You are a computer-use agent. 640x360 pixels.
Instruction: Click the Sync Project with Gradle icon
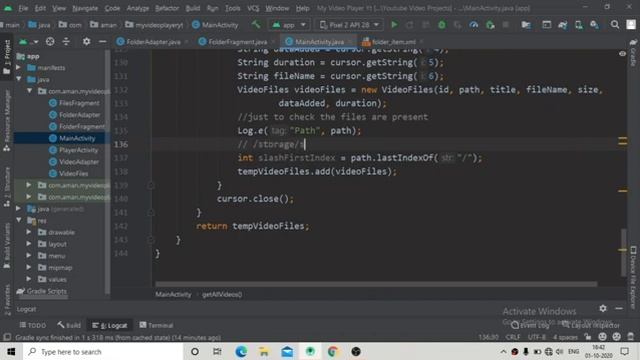pos(562,25)
